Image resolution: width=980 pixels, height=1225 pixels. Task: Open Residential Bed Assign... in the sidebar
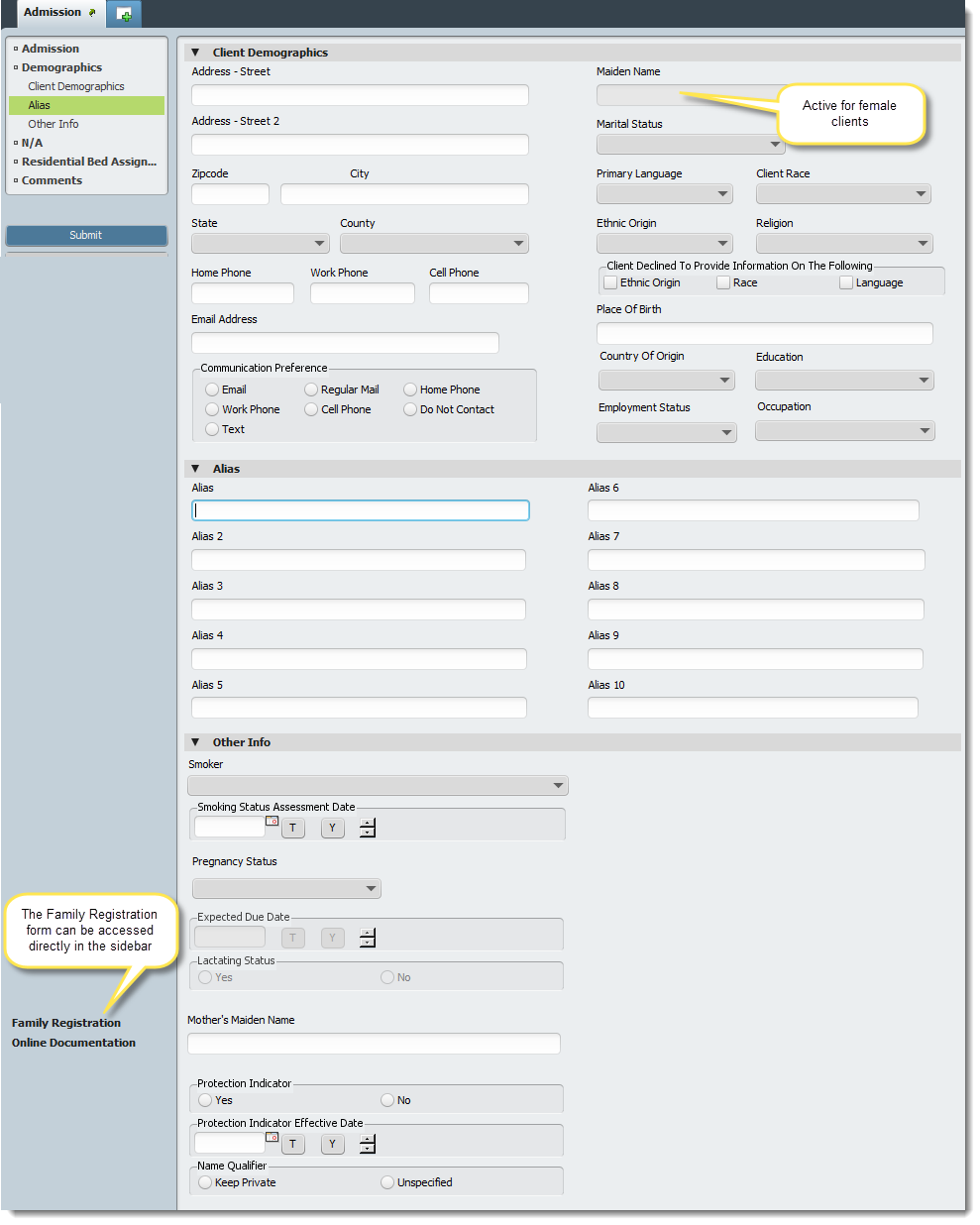click(x=89, y=162)
